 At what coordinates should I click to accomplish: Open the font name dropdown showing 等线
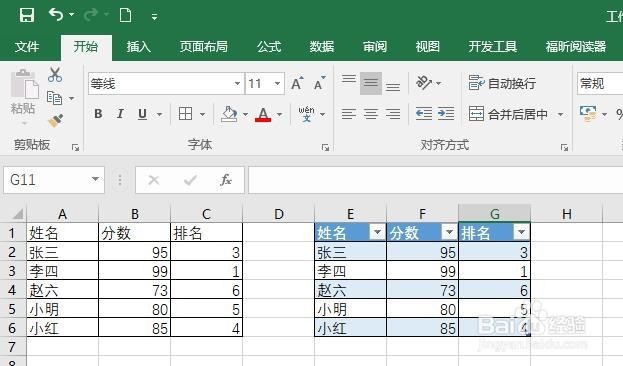click(237, 83)
